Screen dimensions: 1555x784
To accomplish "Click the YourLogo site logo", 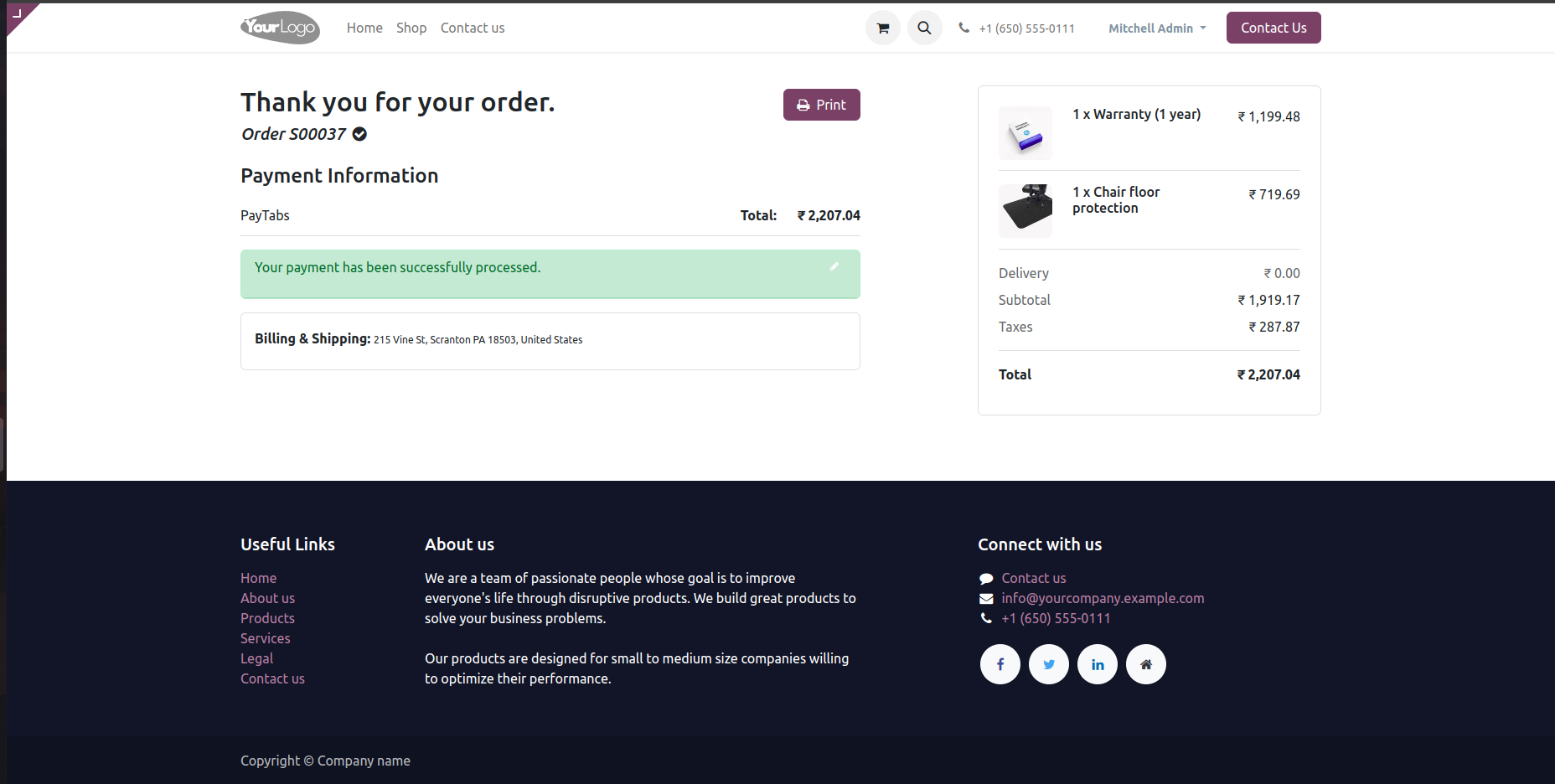I will coord(280,28).
